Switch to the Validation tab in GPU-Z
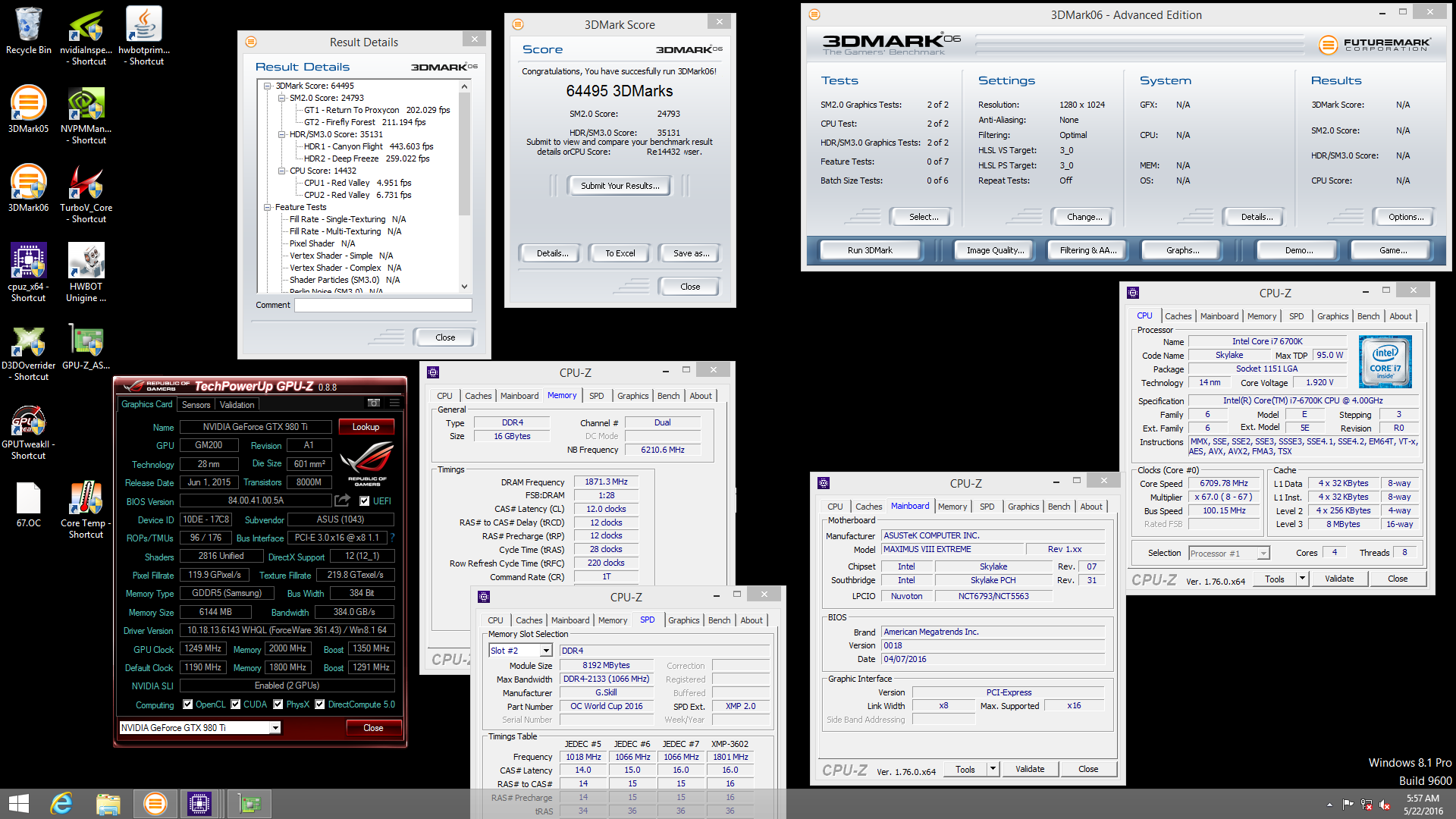This screenshot has height=819, width=1456. [x=237, y=405]
